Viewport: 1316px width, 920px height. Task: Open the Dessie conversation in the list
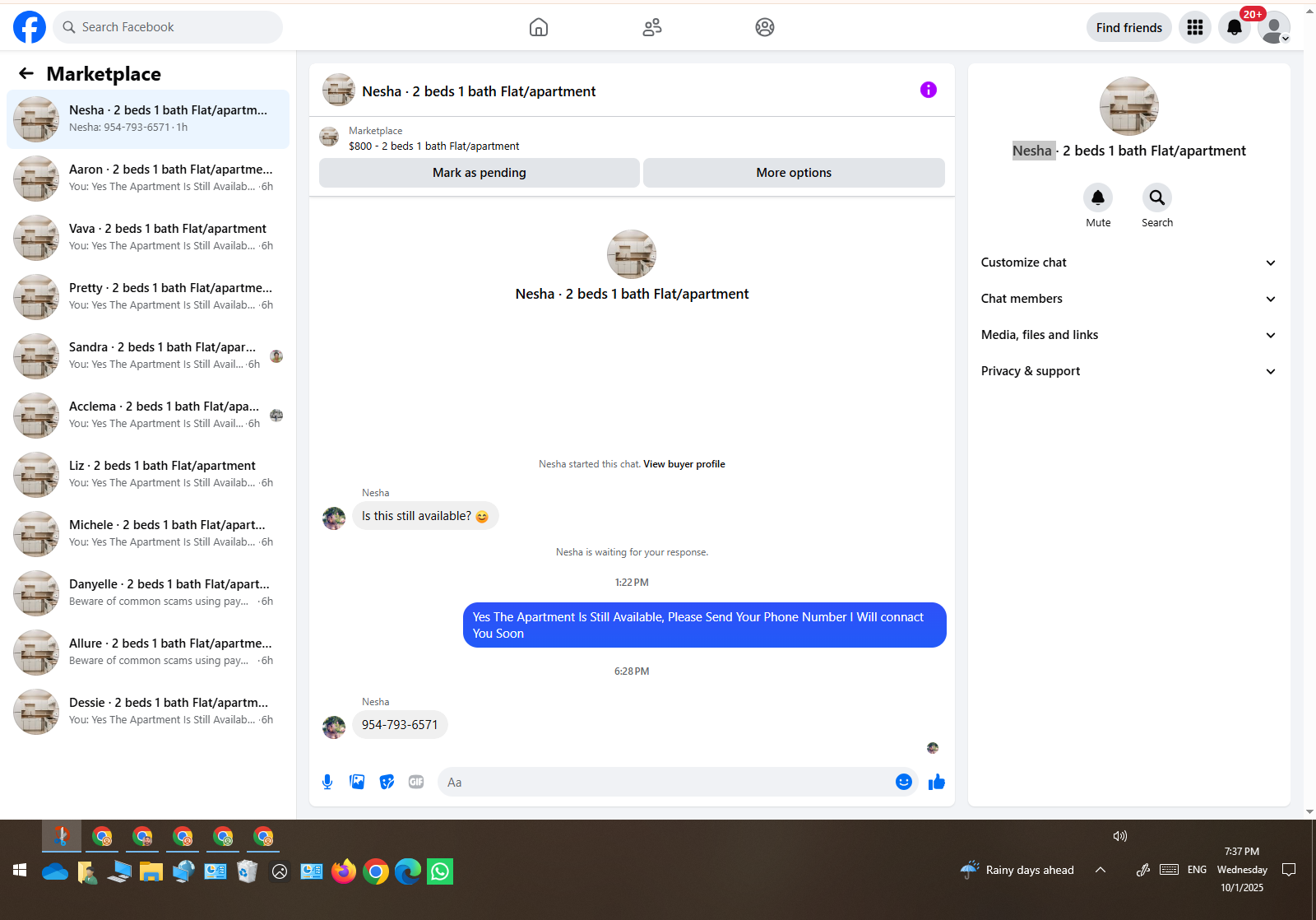pyautogui.click(x=148, y=712)
